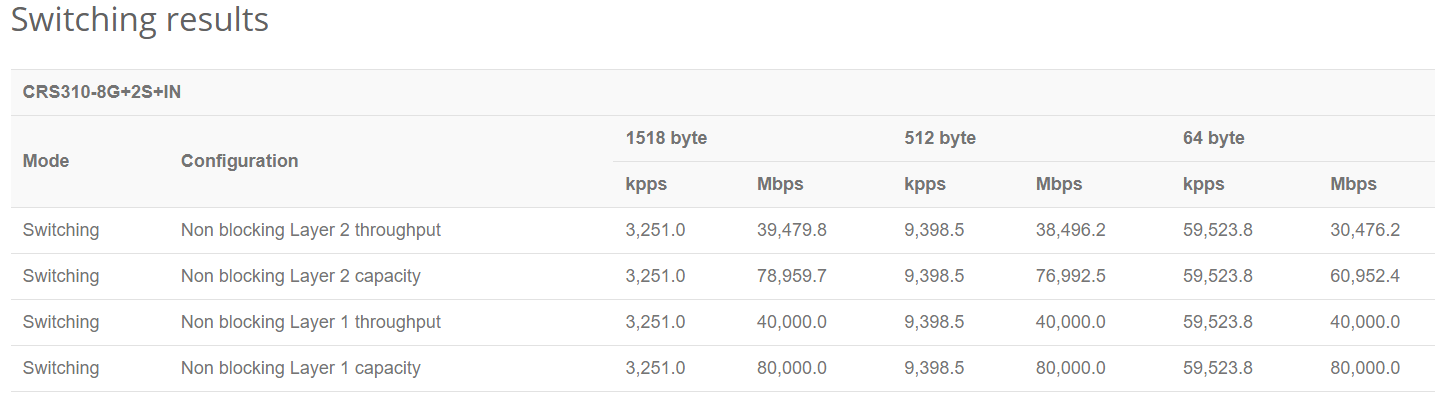Click the 39,479.8 Mbps value
Image resolution: width=1435 pixels, height=405 pixels.
pyautogui.click(x=792, y=230)
